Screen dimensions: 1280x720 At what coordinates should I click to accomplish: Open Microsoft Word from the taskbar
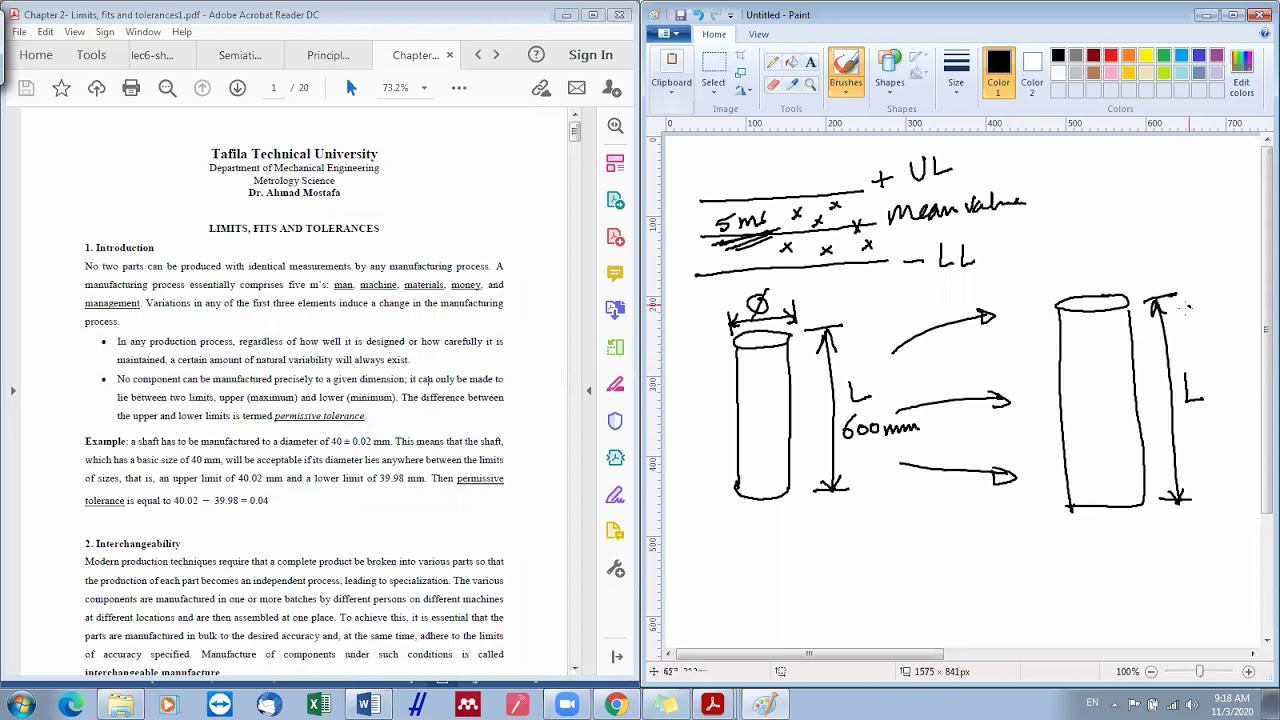(368, 705)
